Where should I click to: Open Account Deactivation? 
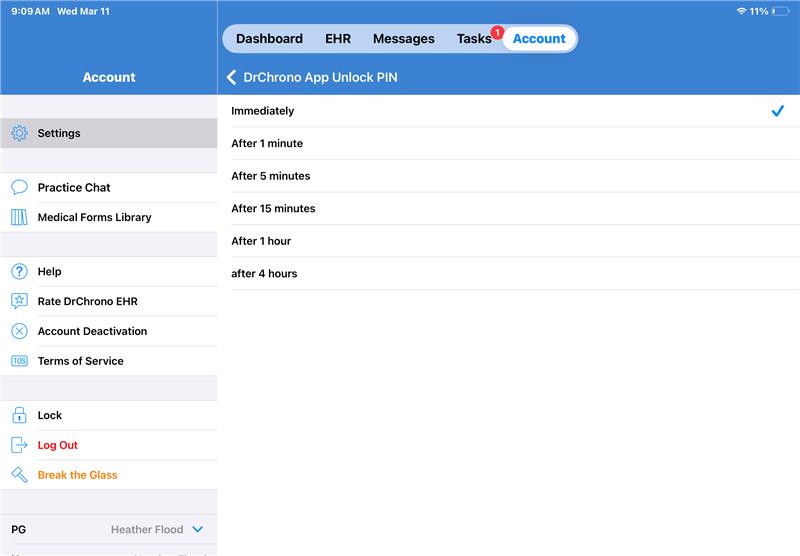pos(109,331)
